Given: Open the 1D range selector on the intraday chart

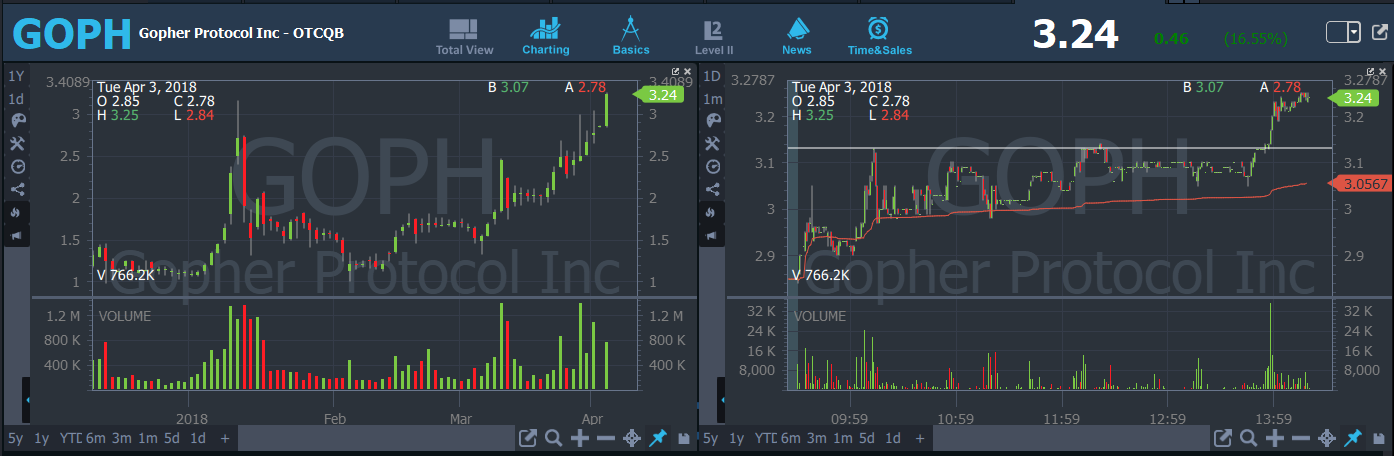Looking at the screenshot, I should coord(712,76).
